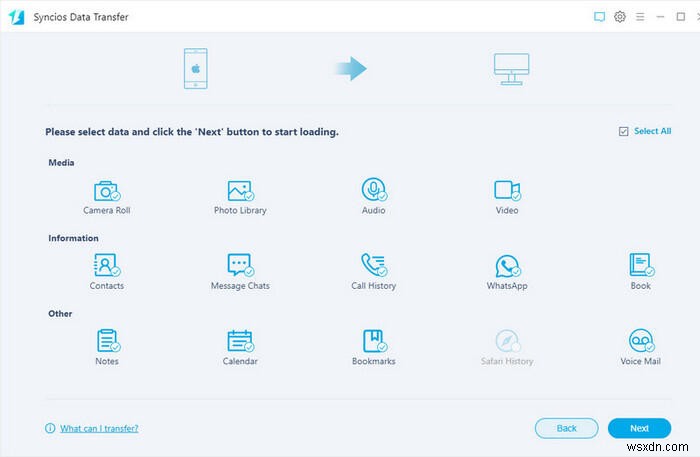Click the info icon beside What can I transfer
Viewport: 700px width, 457px height.
(x=50, y=428)
